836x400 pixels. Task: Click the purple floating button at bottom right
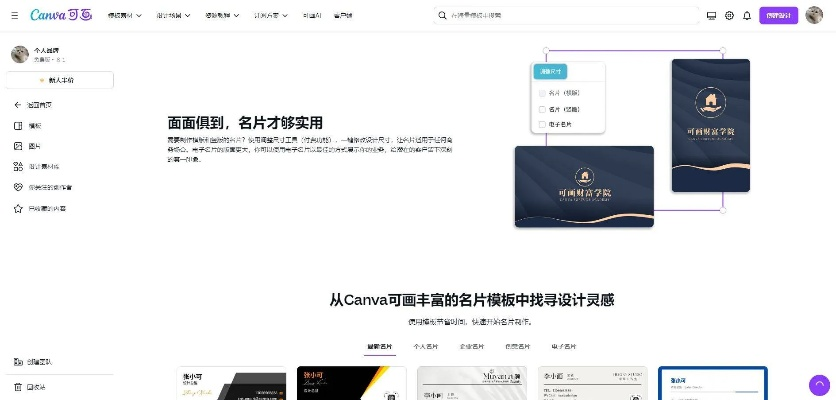coord(818,384)
